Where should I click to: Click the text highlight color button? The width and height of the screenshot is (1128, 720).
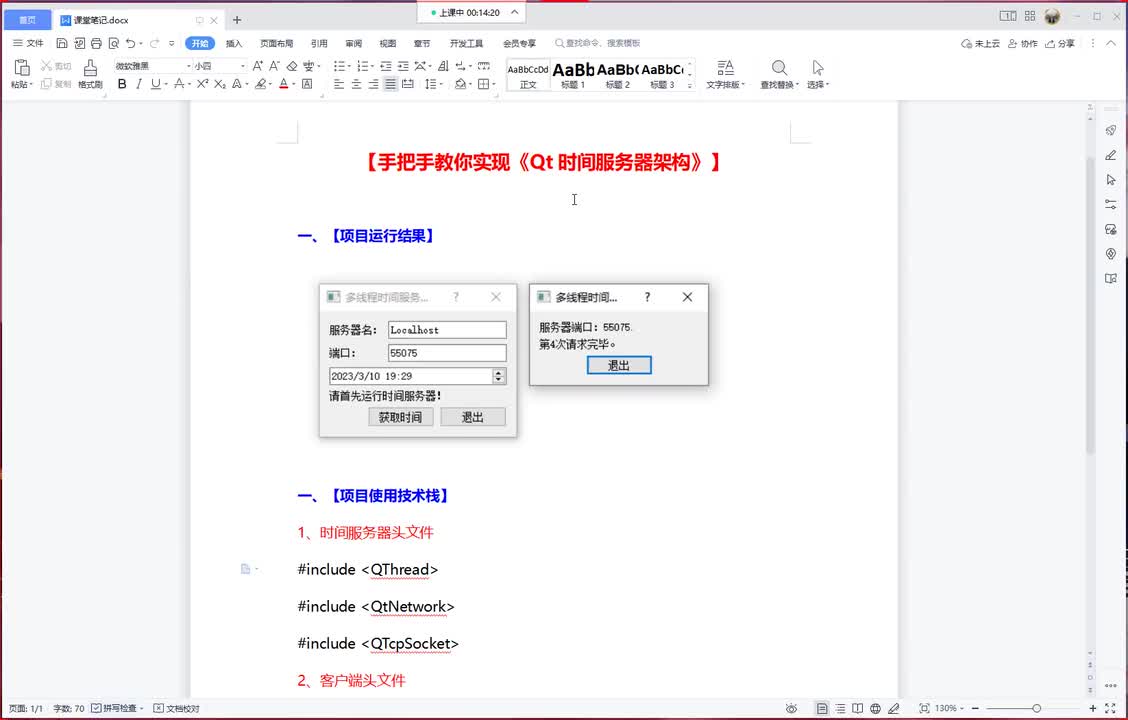click(260, 84)
